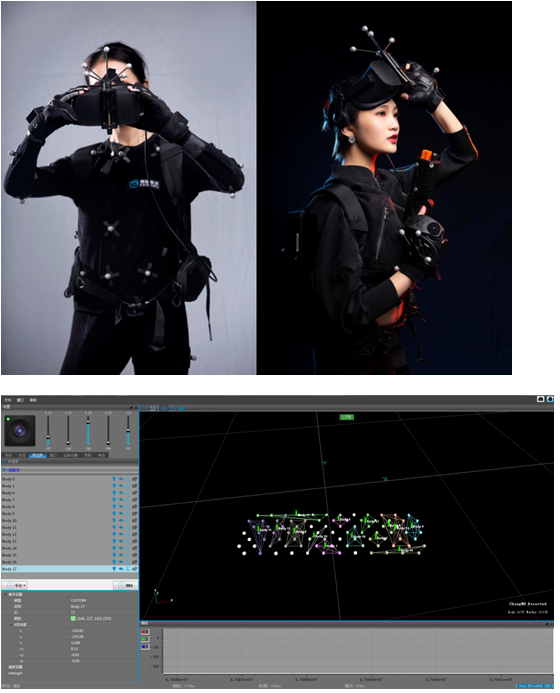
Task: Click the droplet icon beside the camera icon
Action: [x=550, y=399]
